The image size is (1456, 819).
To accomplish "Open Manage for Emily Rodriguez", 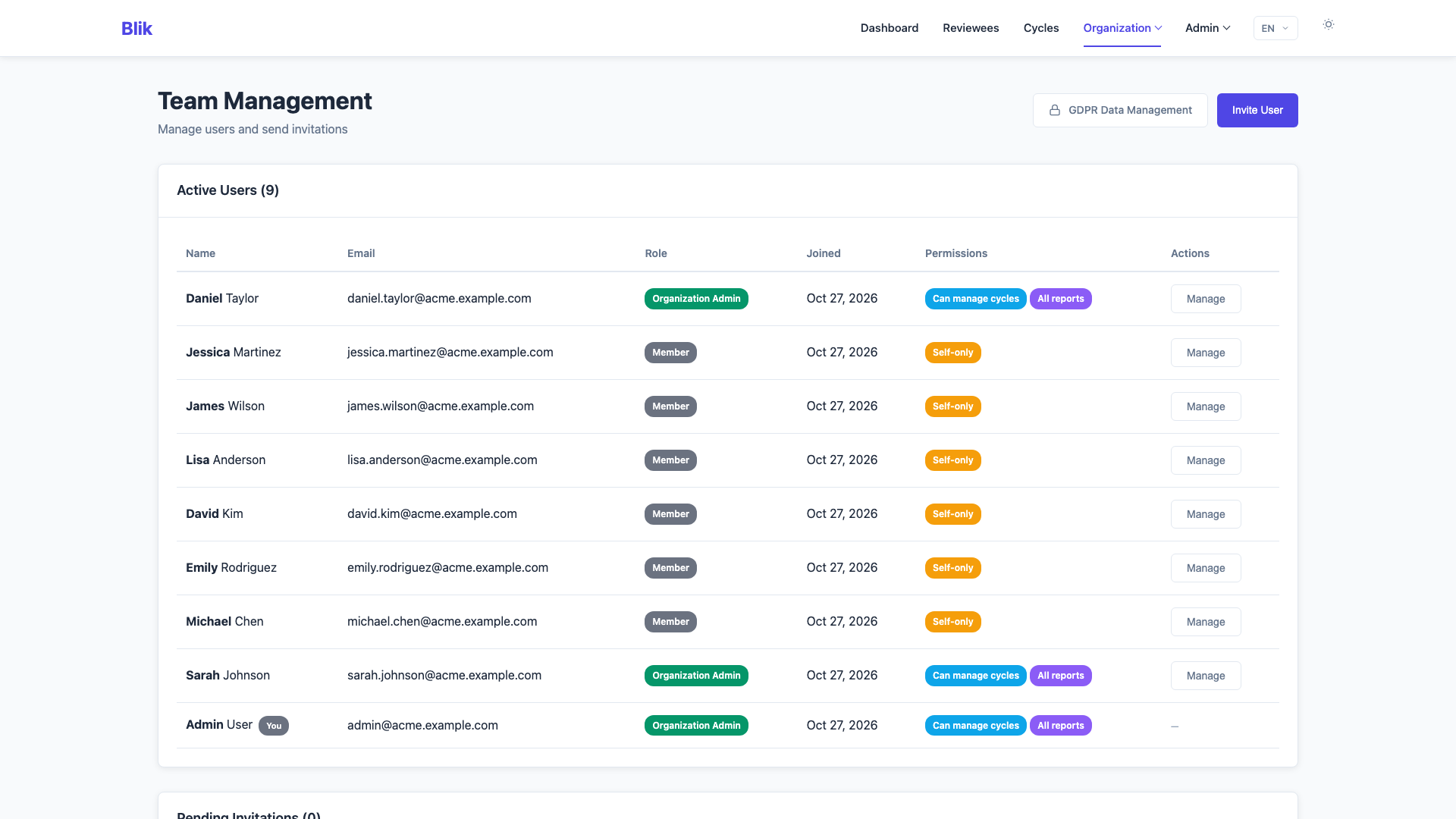I will point(1205,568).
